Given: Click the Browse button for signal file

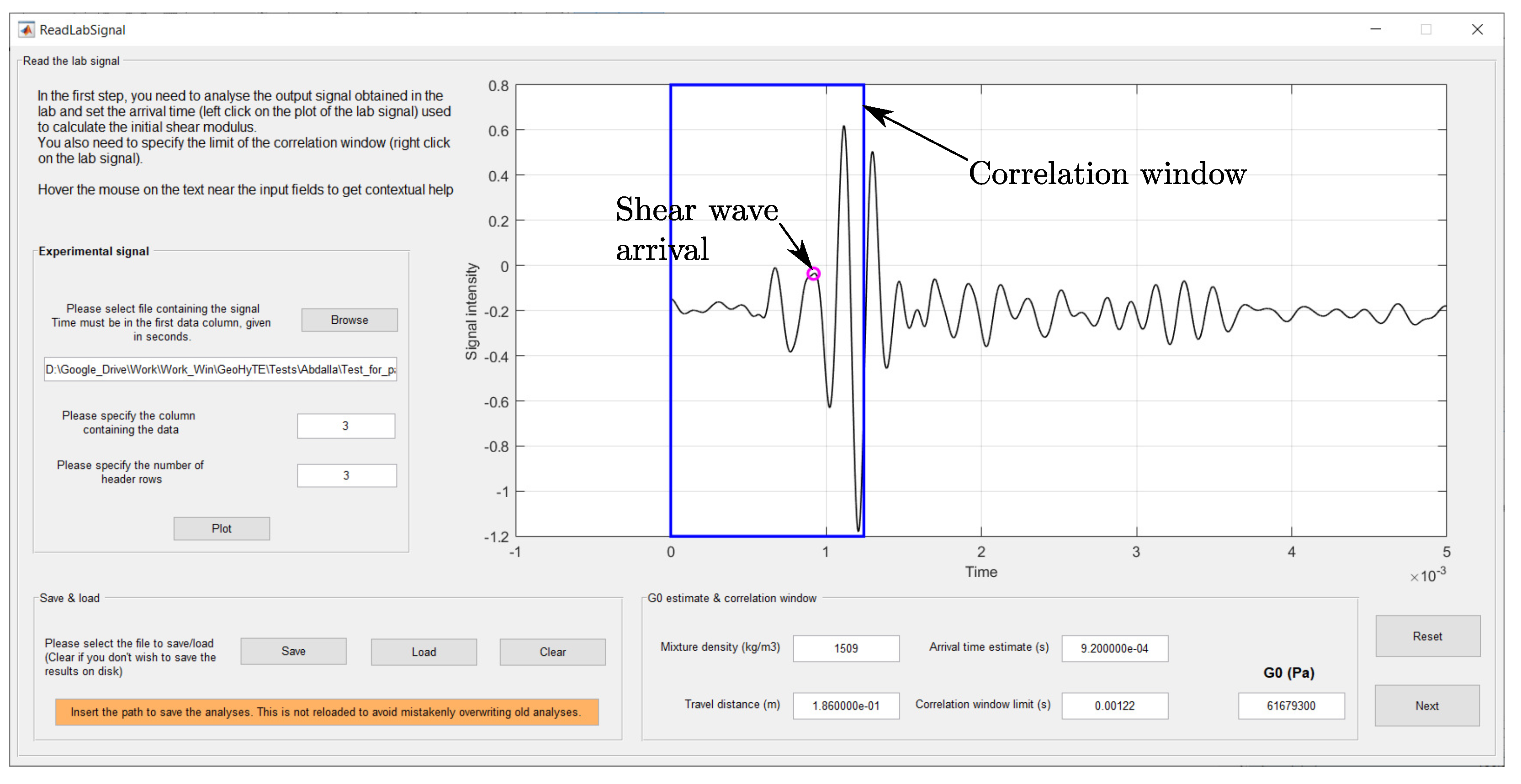Looking at the screenshot, I should click(x=349, y=320).
